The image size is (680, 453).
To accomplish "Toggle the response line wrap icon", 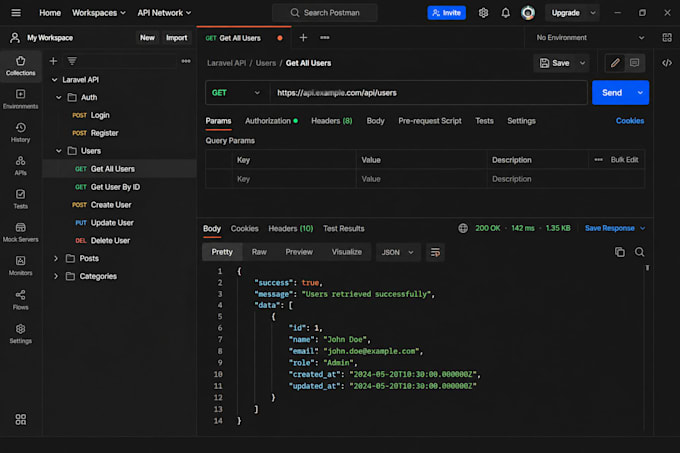I will click(435, 252).
